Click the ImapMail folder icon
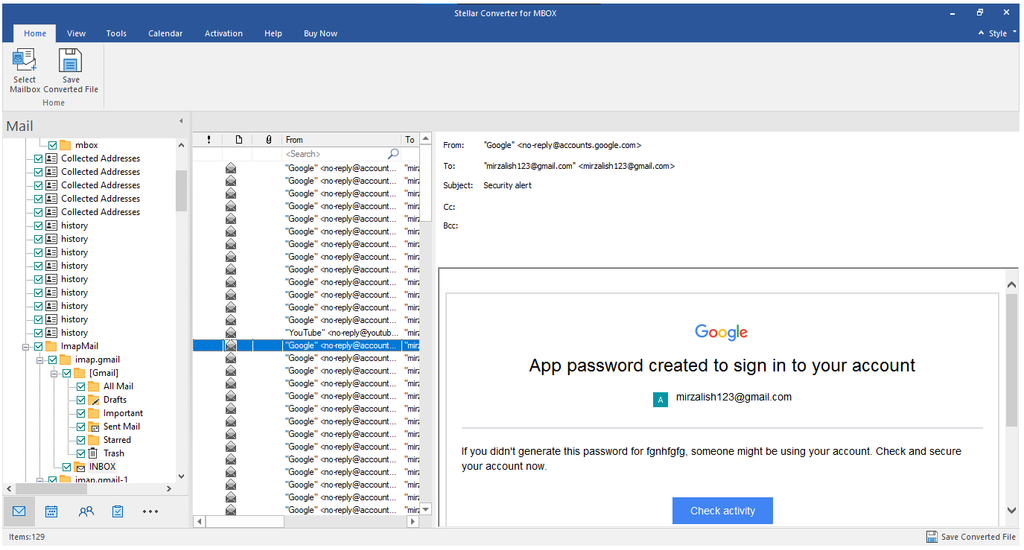 (x=51, y=346)
